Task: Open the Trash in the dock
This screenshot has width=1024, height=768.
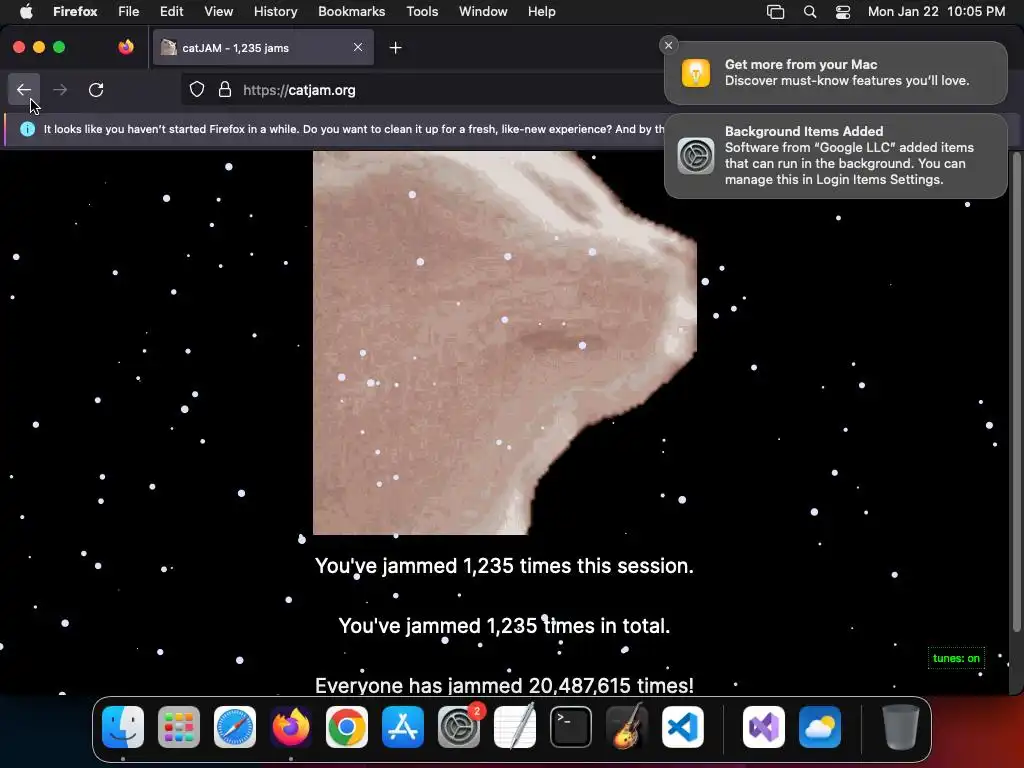Action: click(x=901, y=727)
